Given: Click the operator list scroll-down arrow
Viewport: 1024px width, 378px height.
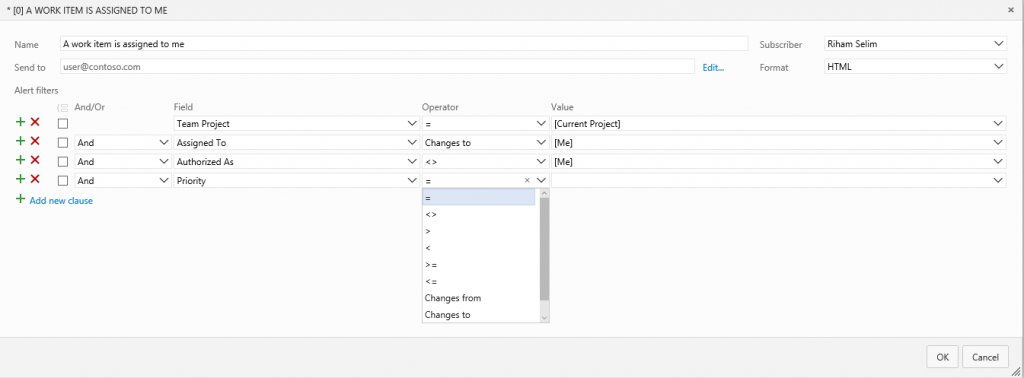Looking at the screenshot, I should point(545,317).
